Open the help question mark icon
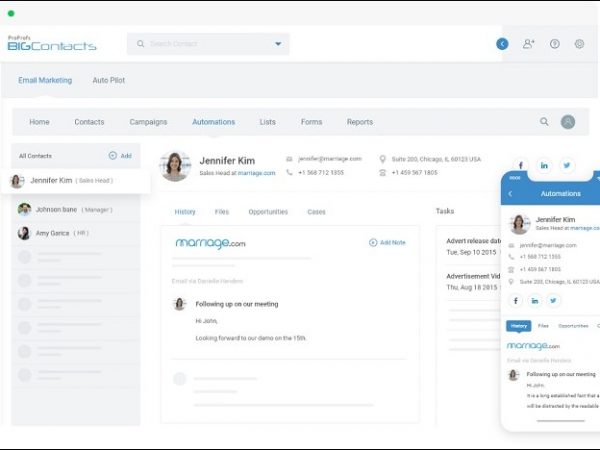Image resolution: width=600 pixels, height=450 pixels. click(554, 44)
